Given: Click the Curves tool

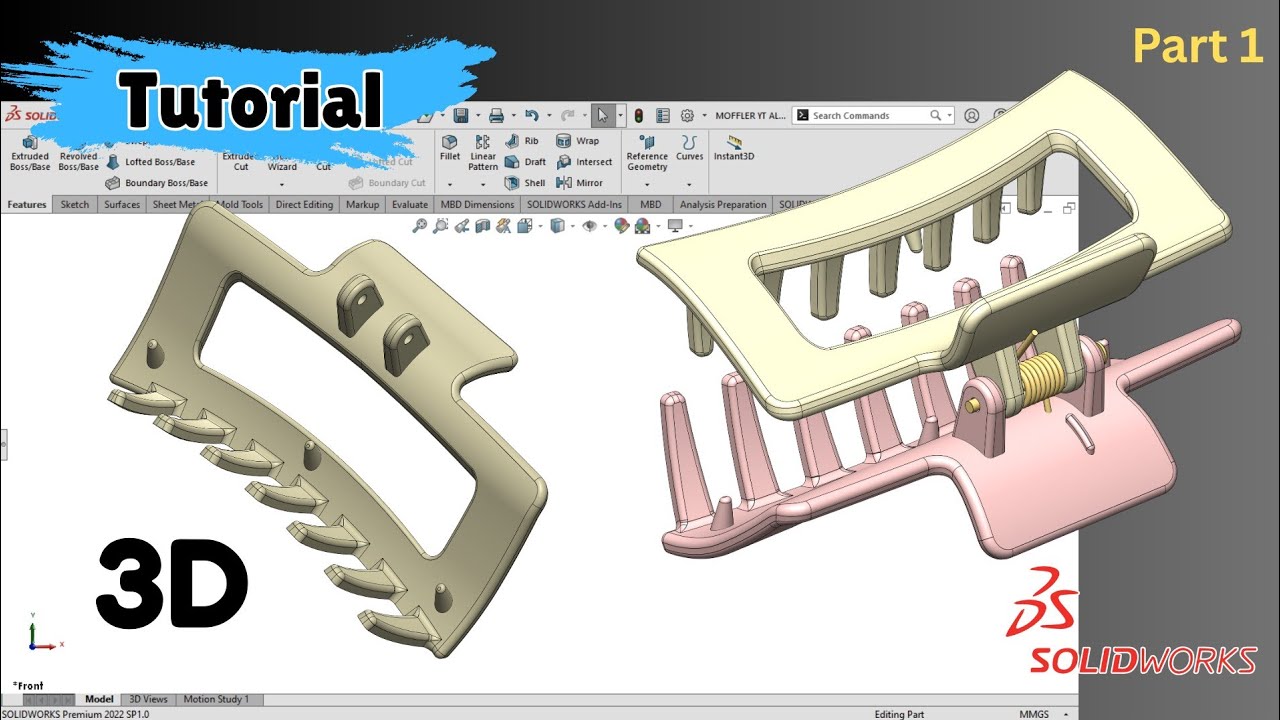Looking at the screenshot, I should click(690, 148).
